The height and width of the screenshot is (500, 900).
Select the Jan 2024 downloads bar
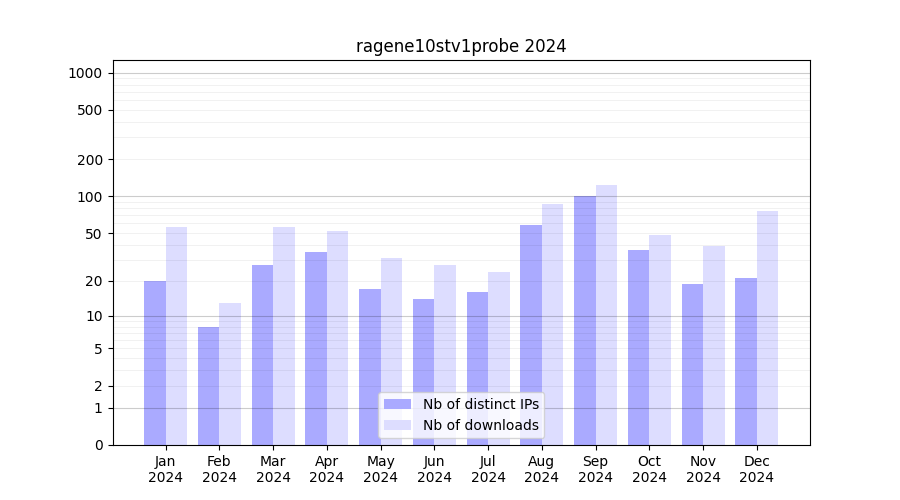(176, 336)
